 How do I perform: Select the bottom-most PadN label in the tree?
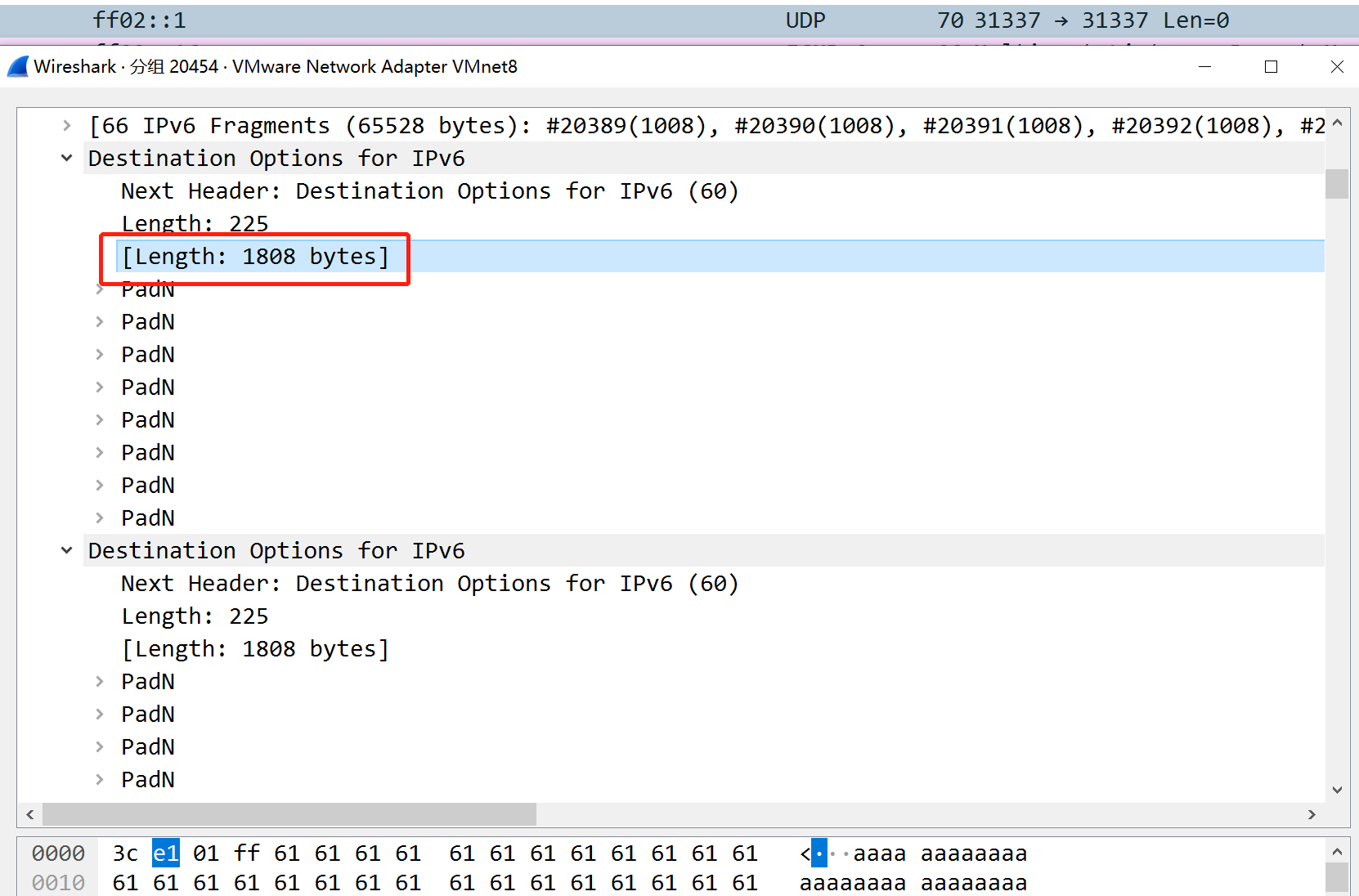148,780
